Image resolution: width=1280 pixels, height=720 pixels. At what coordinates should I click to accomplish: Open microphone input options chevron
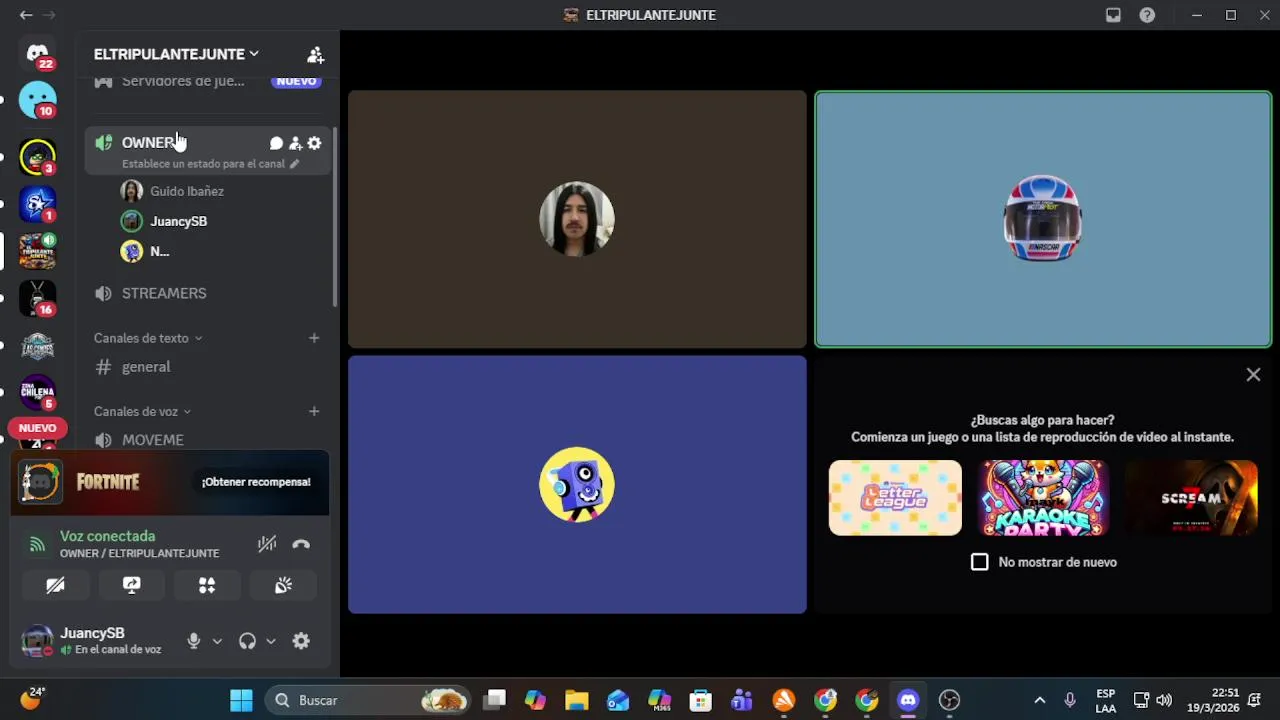click(217, 641)
